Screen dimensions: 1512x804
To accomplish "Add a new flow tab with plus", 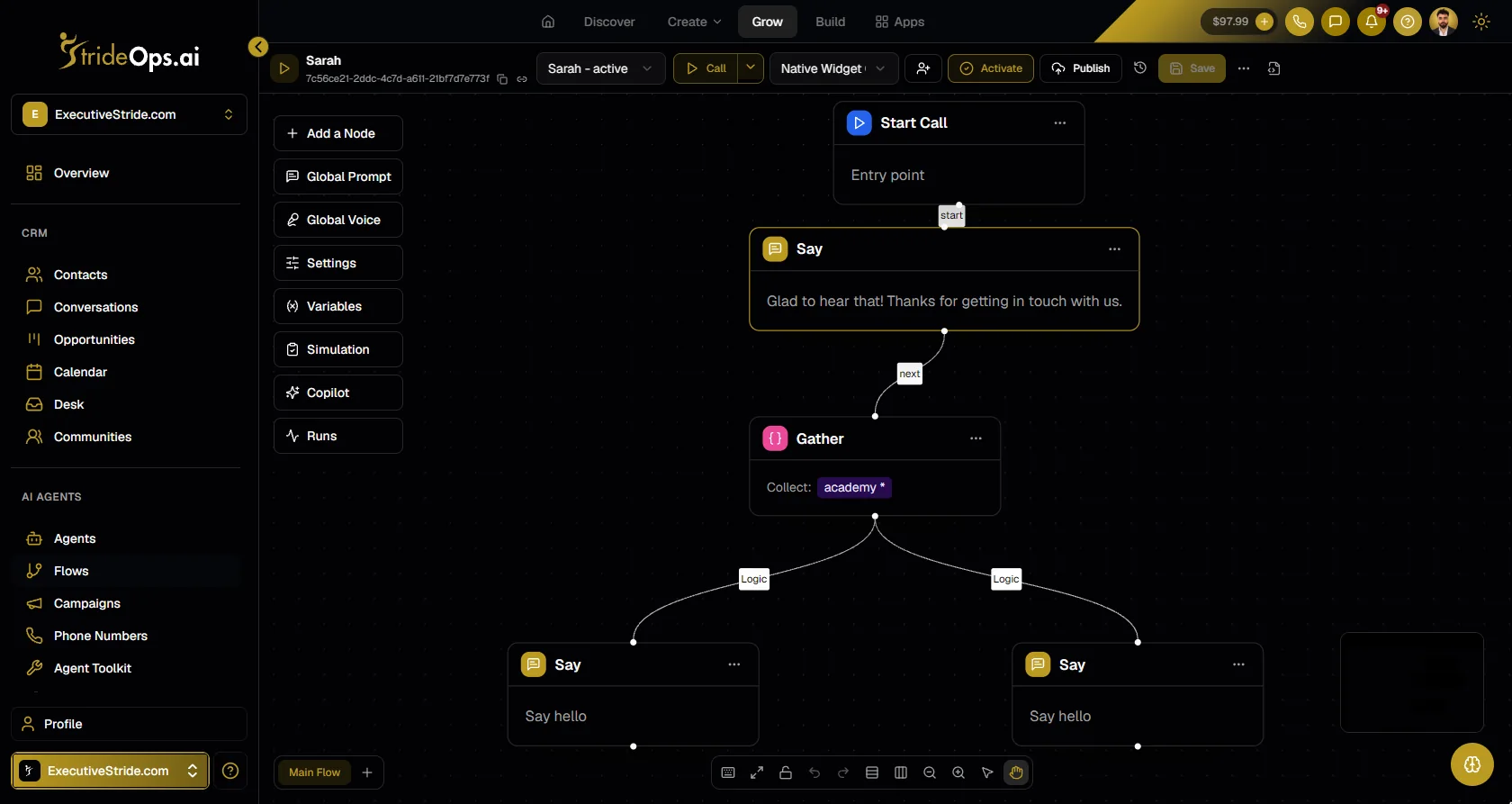I will pyautogui.click(x=367, y=772).
